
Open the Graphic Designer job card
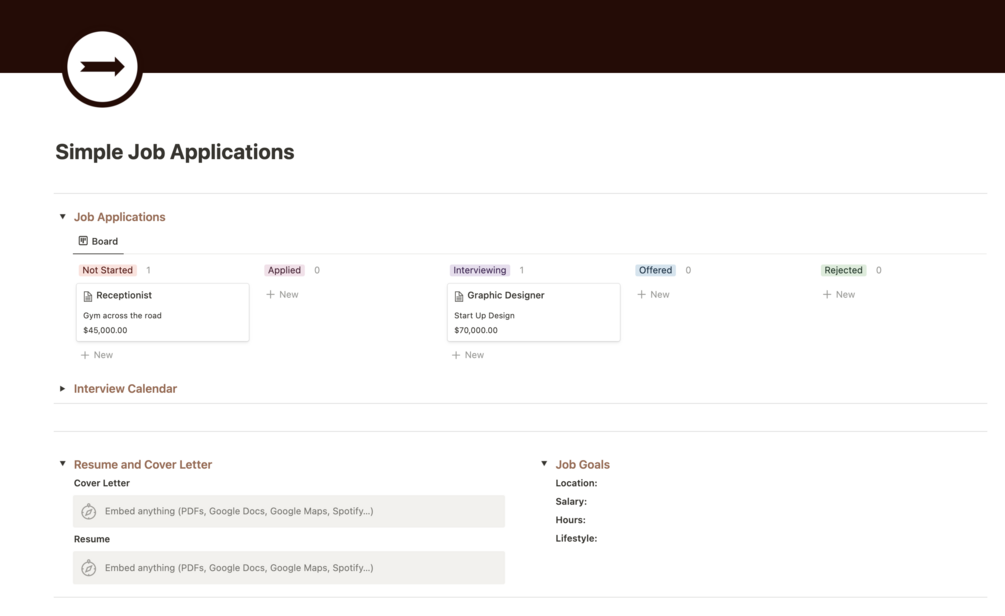533,312
